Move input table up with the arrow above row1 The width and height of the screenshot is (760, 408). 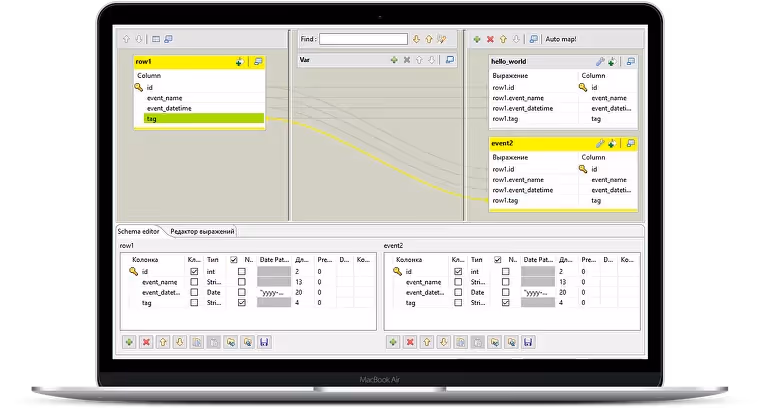pos(126,39)
